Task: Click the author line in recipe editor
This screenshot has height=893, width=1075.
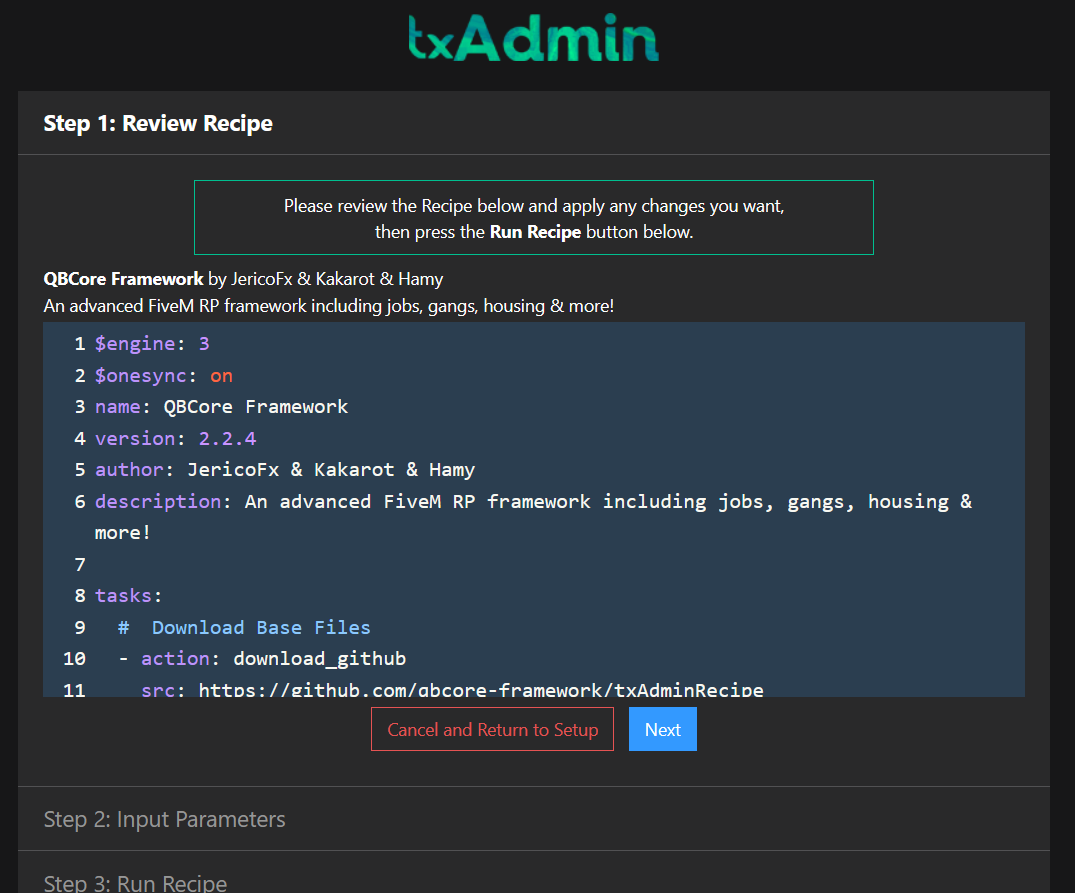Action: tap(285, 469)
